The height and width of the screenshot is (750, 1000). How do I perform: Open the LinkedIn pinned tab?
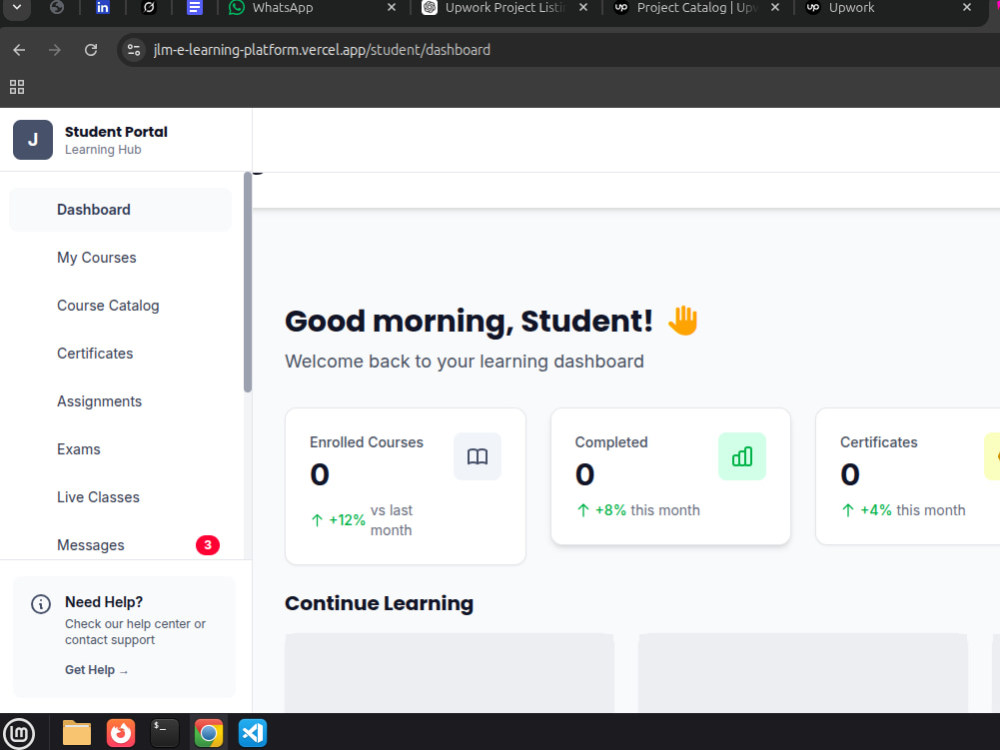[102, 8]
